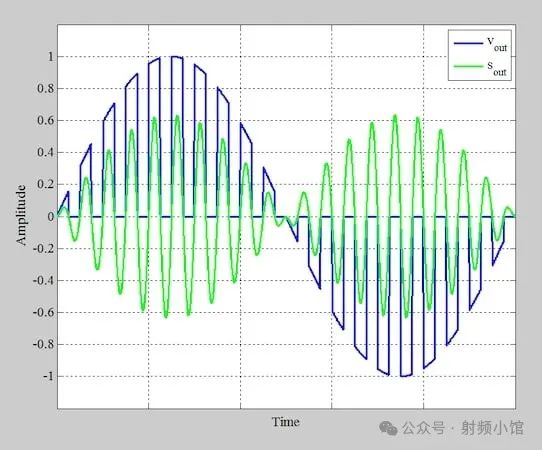The height and width of the screenshot is (450, 542).
Task: Click the y-axis tick label 0
Action: (x=51, y=217)
